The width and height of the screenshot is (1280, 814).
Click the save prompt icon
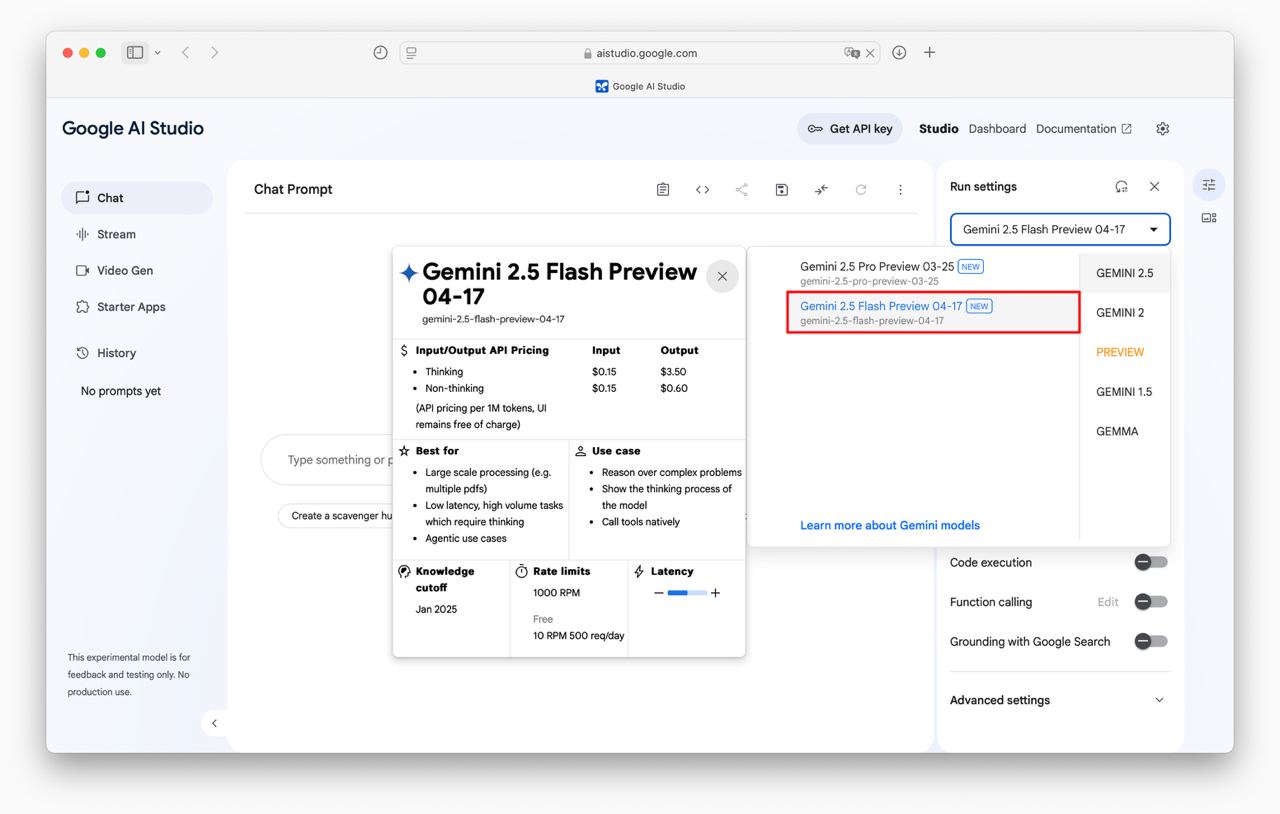pos(782,190)
